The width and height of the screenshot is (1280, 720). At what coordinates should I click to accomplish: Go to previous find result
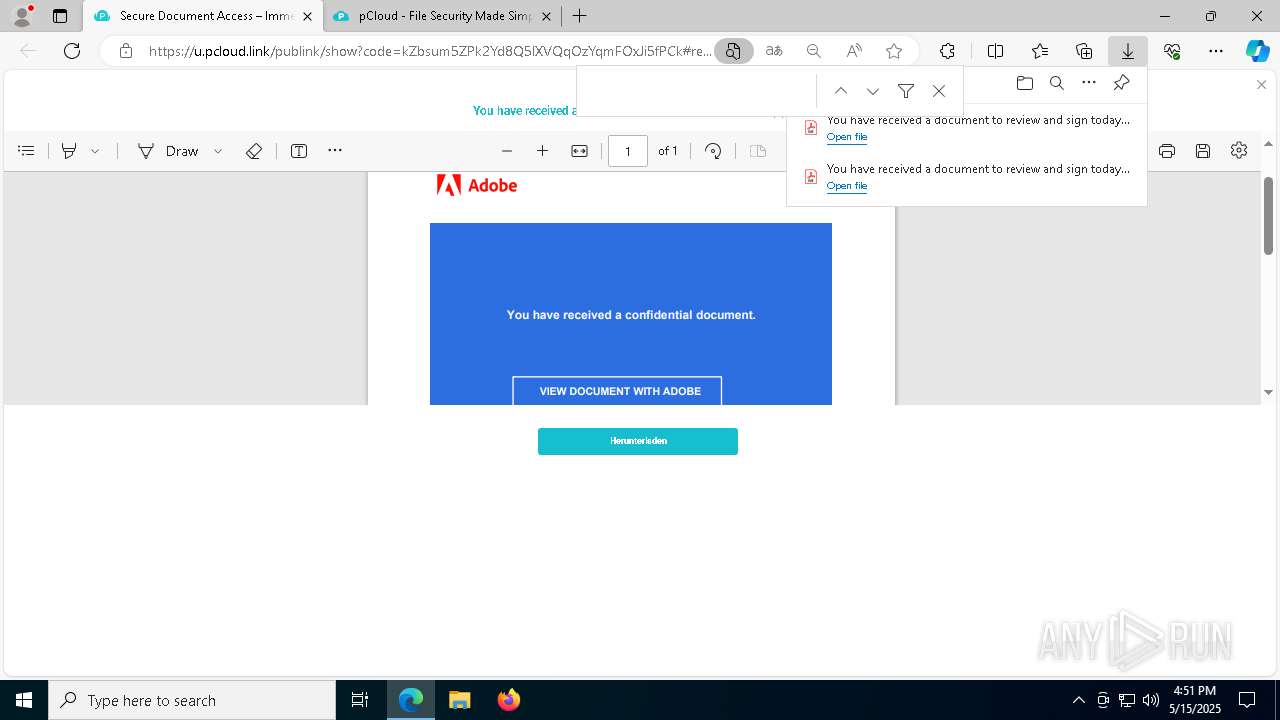pyautogui.click(x=841, y=91)
